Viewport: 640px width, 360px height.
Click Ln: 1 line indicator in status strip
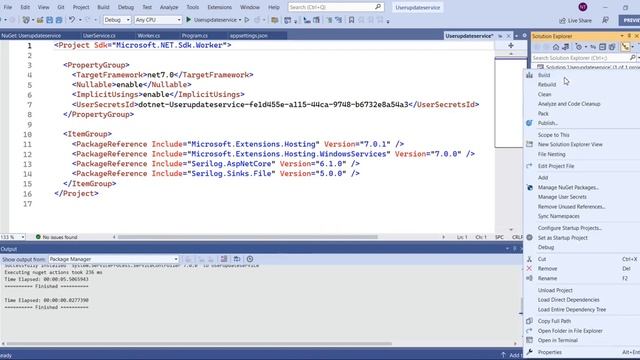[462, 237]
